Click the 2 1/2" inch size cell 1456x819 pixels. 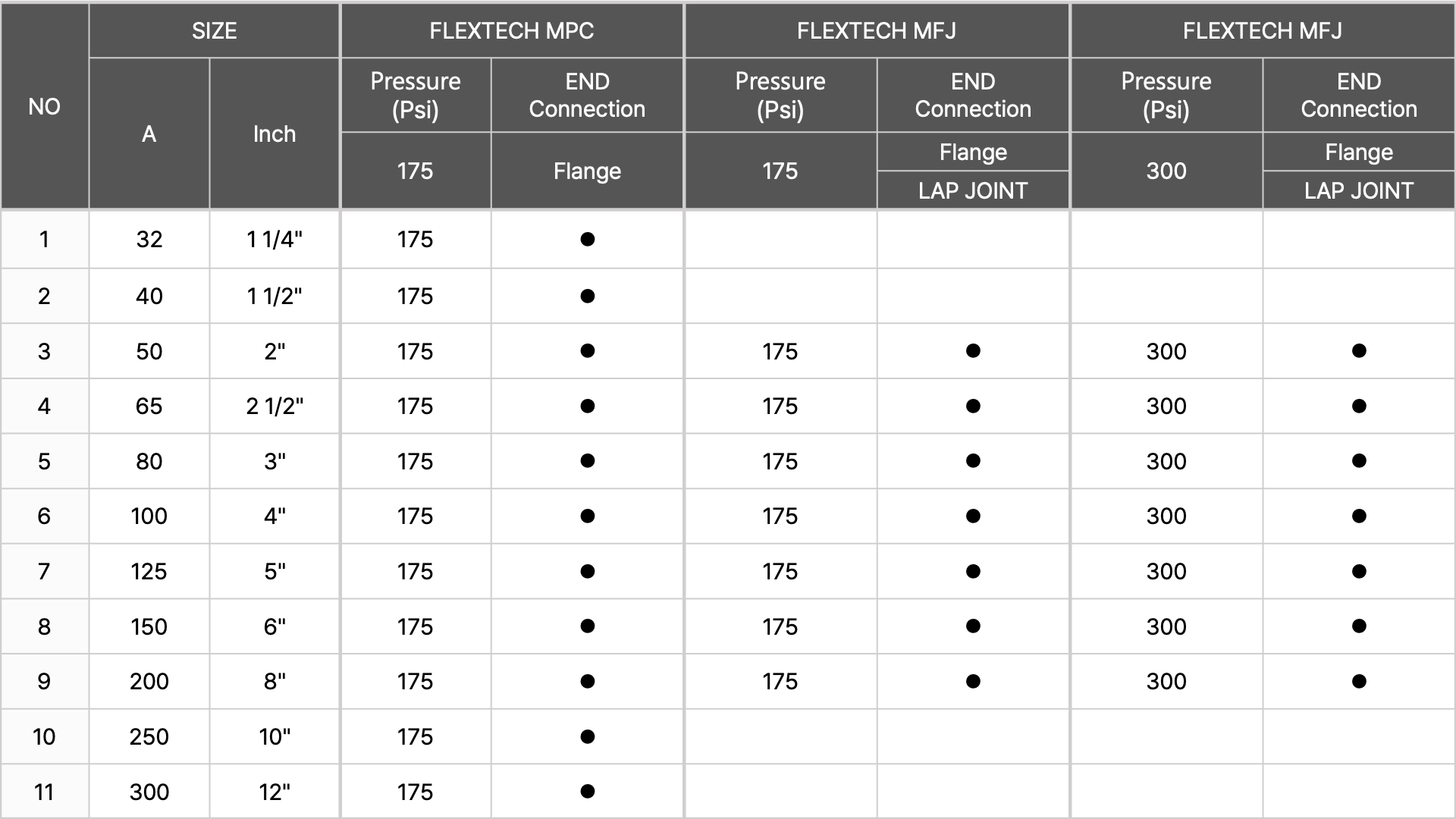[x=275, y=406]
